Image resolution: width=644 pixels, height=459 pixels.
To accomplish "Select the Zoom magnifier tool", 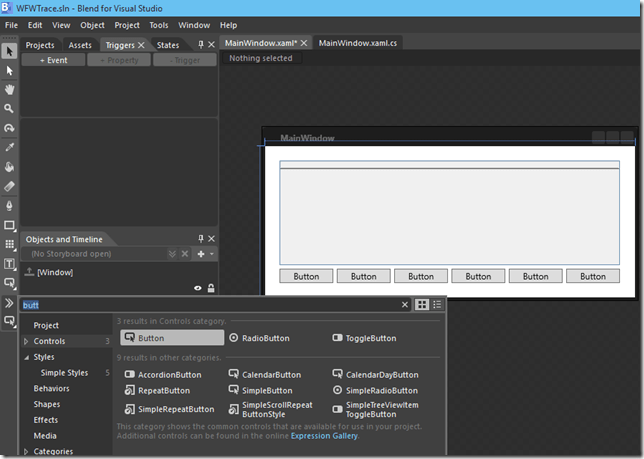I will click(9, 108).
